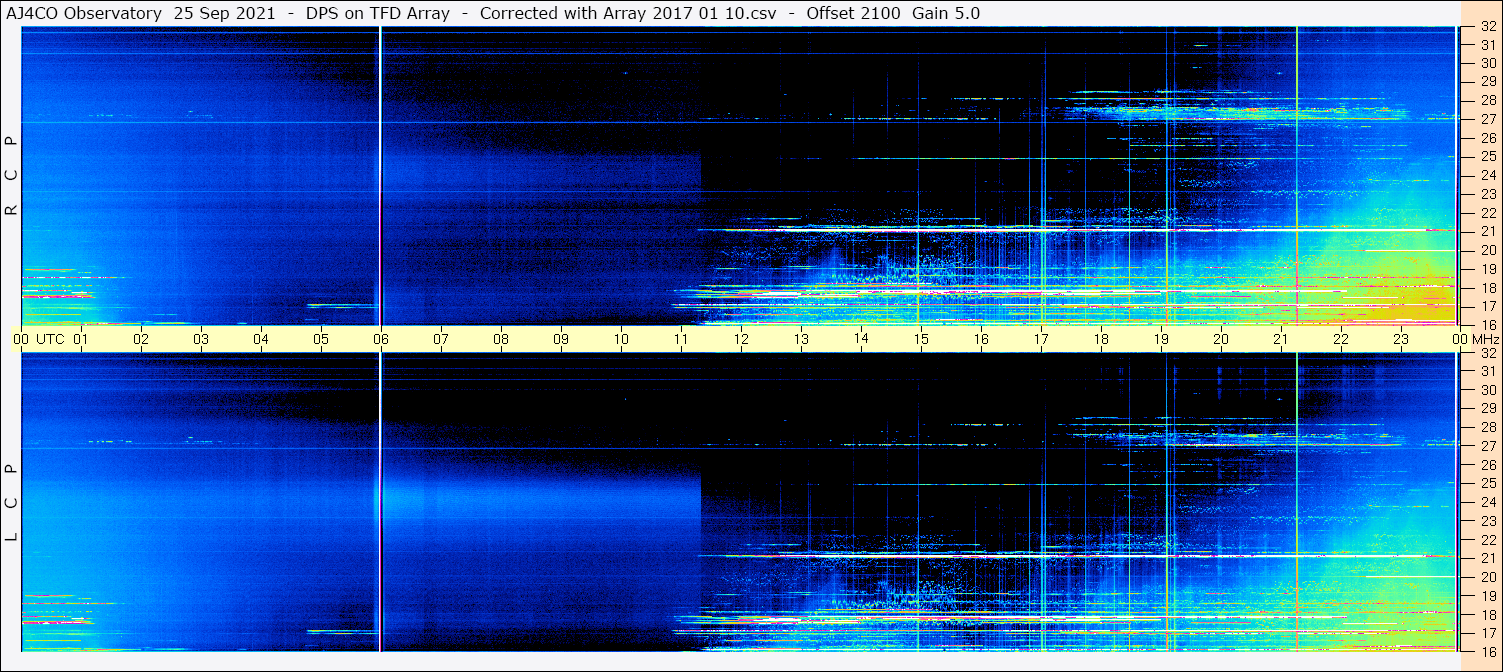Select the 04 hour time marker
Image resolution: width=1503 pixels, height=672 pixels.
[x=261, y=339]
